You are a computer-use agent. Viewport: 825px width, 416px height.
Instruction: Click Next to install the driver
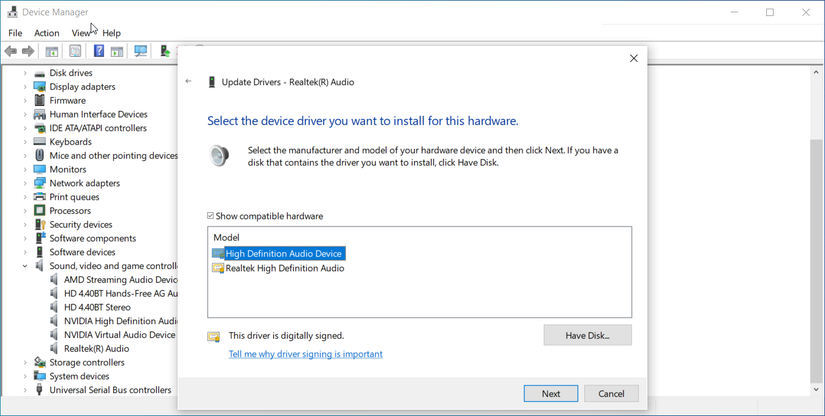point(551,393)
